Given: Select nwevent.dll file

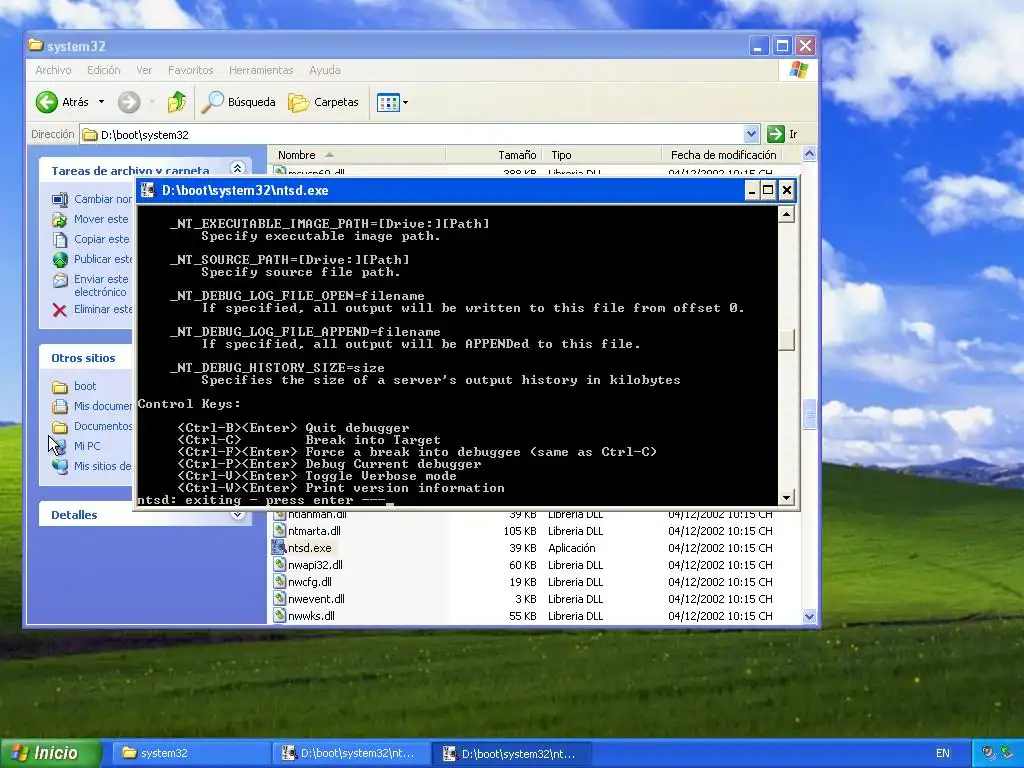Looking at the screenshot, I should (316, 599).
